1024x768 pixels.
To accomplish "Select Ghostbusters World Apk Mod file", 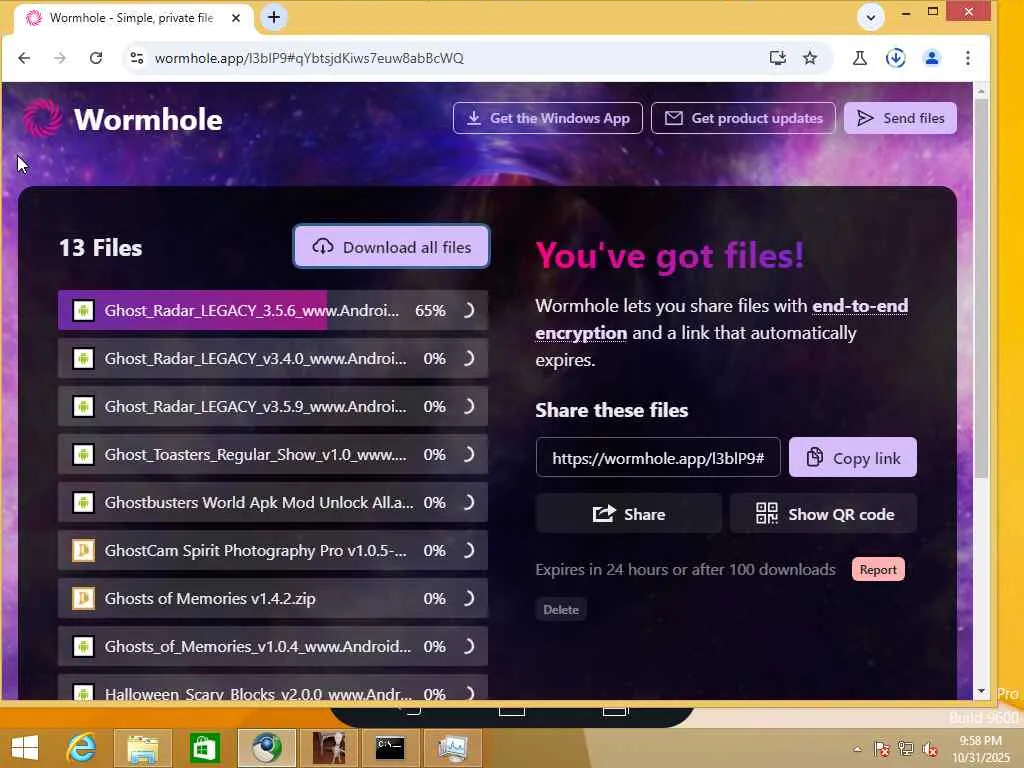I will pos(272,502).
